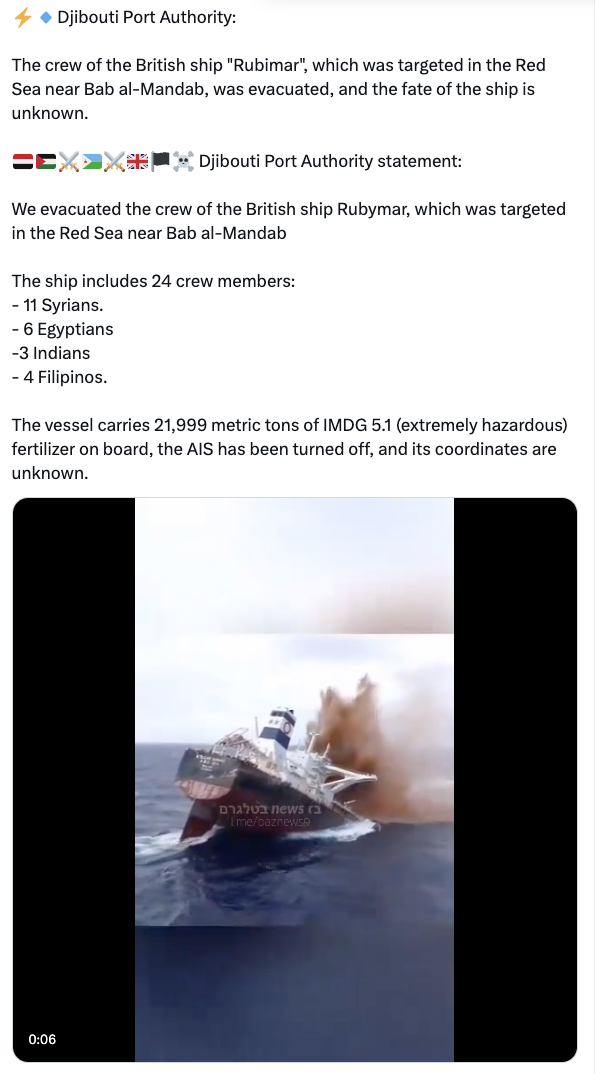Click the Palestine flag emoji
This screenshot has height=1074, width=596.
[x=46, y=162]
